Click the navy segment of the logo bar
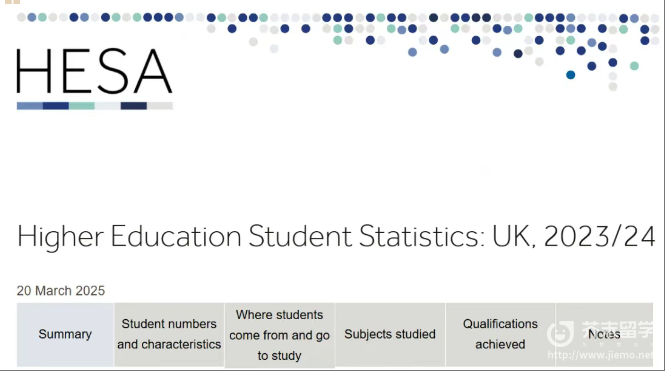The height and width of the screenshot is (371, 665). tap(134, 106)
